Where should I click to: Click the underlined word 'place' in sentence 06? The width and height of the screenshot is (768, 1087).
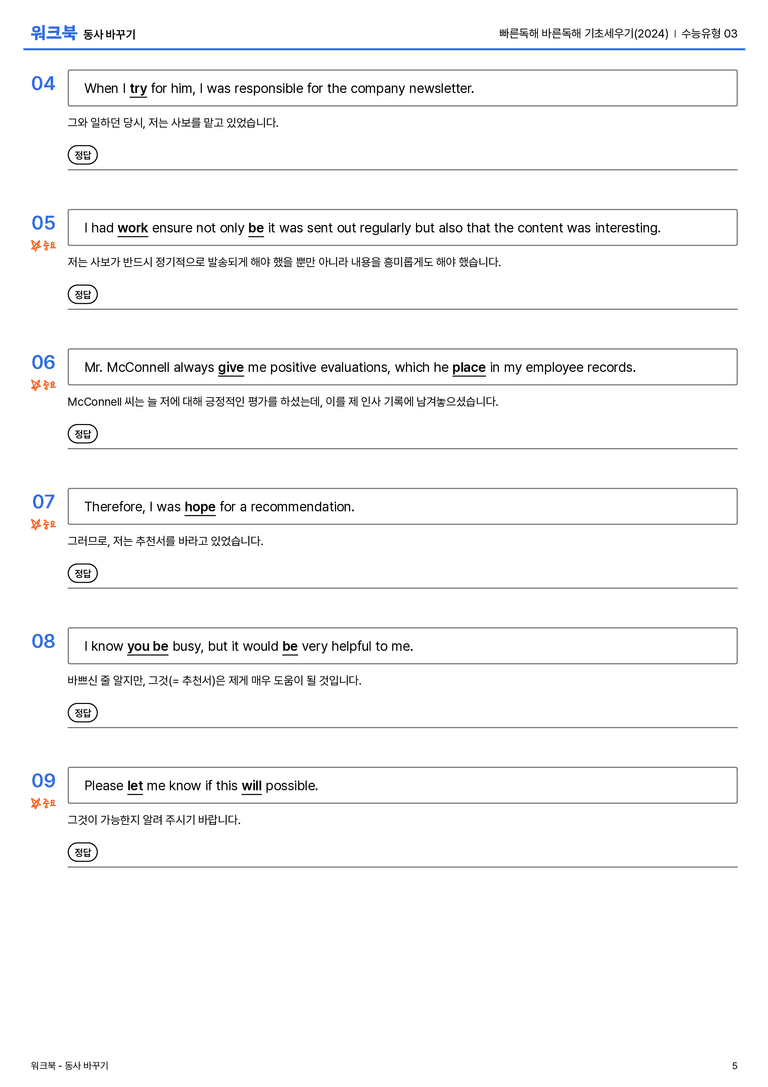pyautogui.click(x=469, y=367)
